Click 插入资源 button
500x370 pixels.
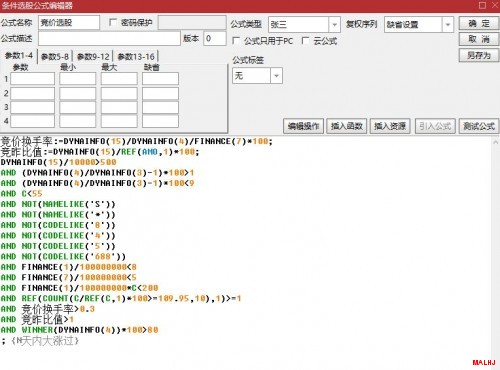coord(390,126)
